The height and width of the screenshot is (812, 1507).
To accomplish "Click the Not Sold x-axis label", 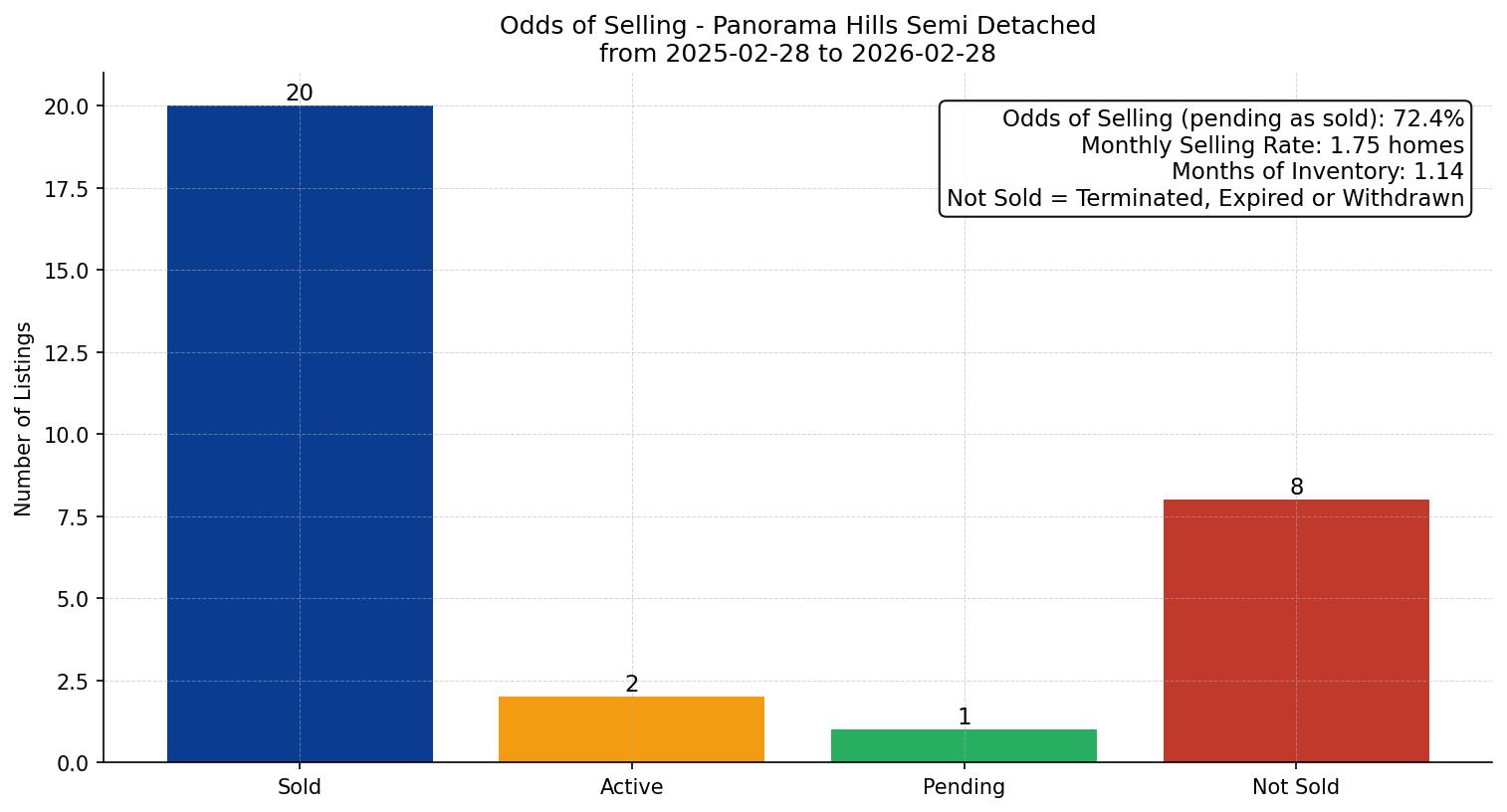I will click(x=1295, y=787).
